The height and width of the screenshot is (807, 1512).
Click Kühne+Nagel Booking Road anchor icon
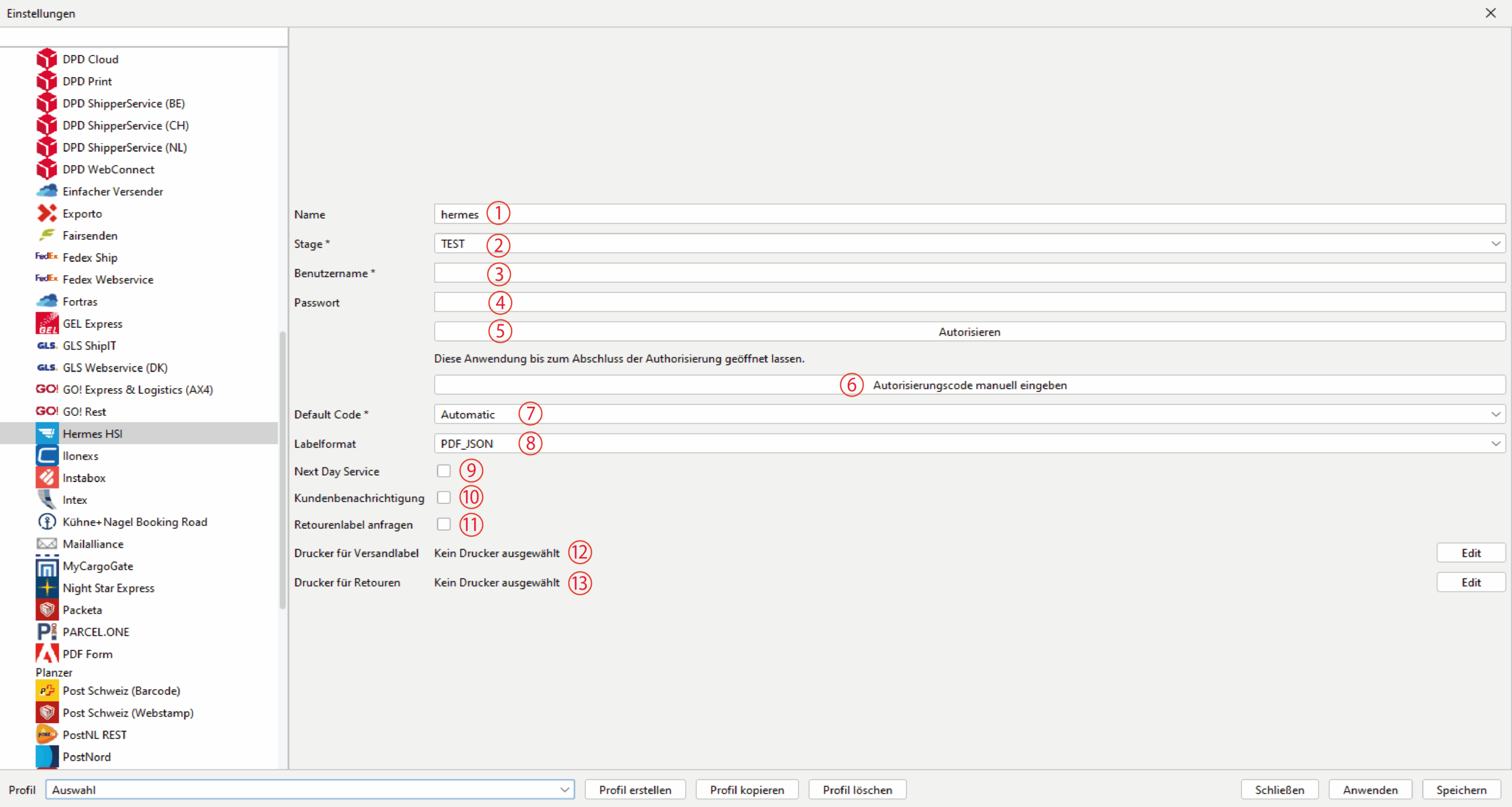(47, 522)
